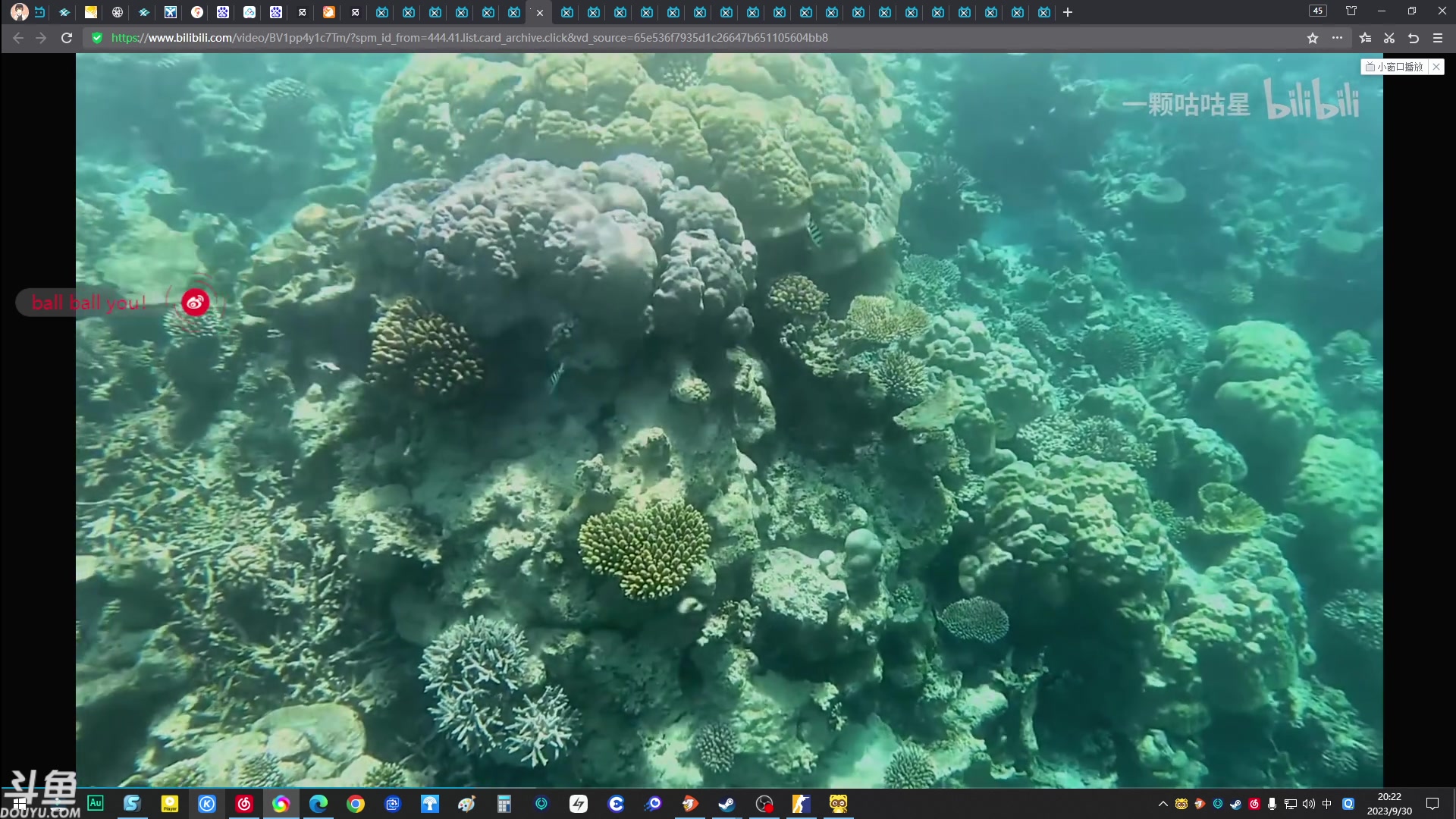The height and width of the screenshot is (819, 1456).
Task: Switch to the red-yellow round icon tab
Action: (197, 12)
